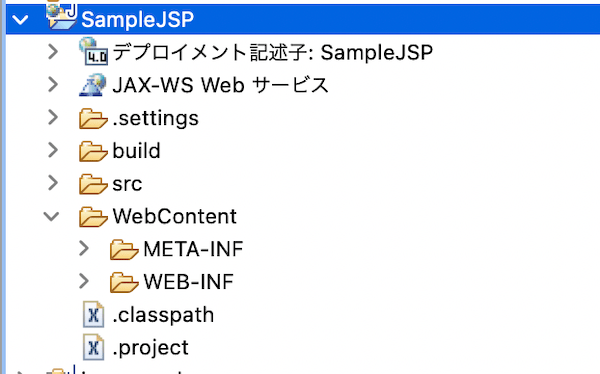Click the SampleJSP project icon

(62, 17)
